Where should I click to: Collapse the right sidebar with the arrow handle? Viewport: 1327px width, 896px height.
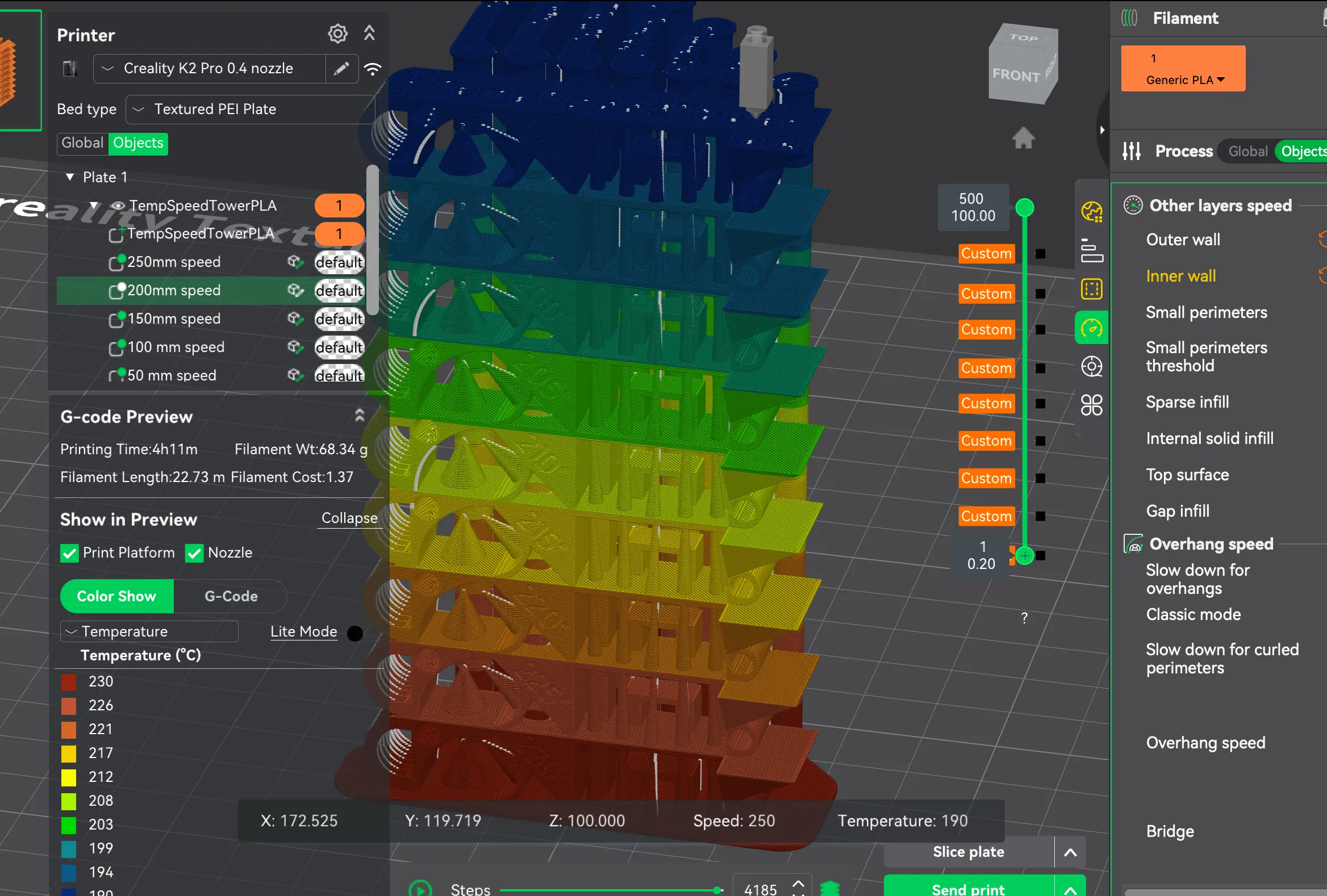coord(1101,130)
